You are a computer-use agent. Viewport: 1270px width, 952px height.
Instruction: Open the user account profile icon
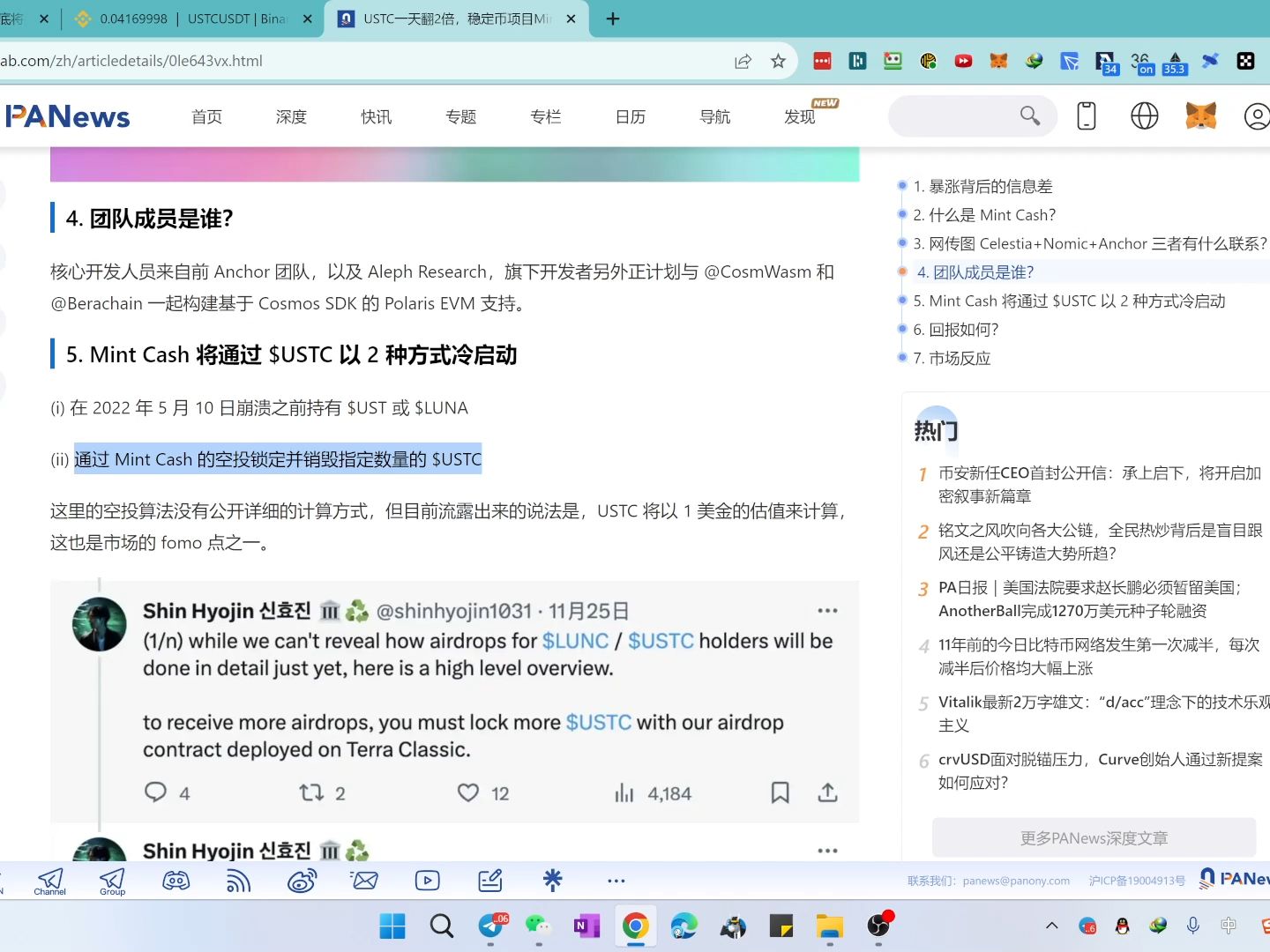click(1257, 116)
